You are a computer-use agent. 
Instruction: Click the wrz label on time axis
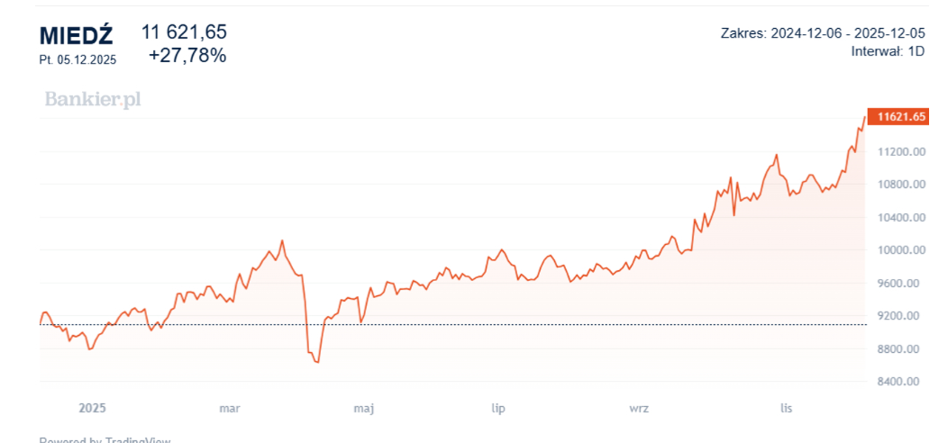pos(639,407)
